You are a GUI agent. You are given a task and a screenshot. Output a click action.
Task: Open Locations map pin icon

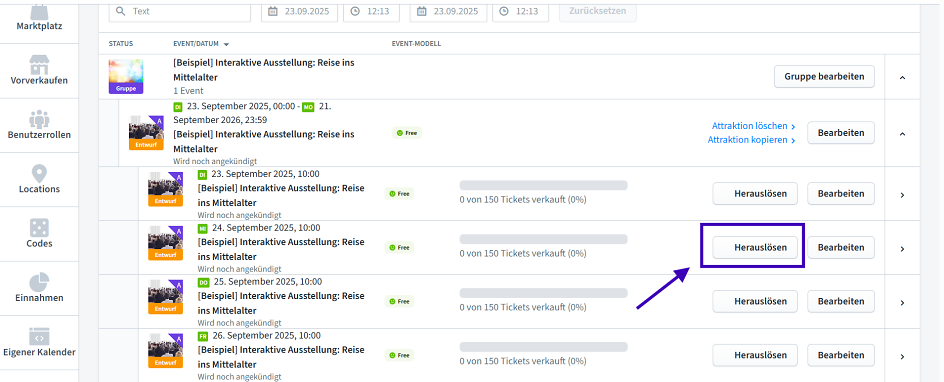39,173
